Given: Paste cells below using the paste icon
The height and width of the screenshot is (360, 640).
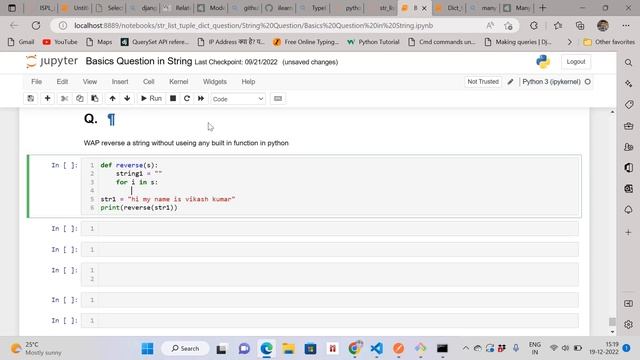Looking at the screenshot, I should (95, 98).
